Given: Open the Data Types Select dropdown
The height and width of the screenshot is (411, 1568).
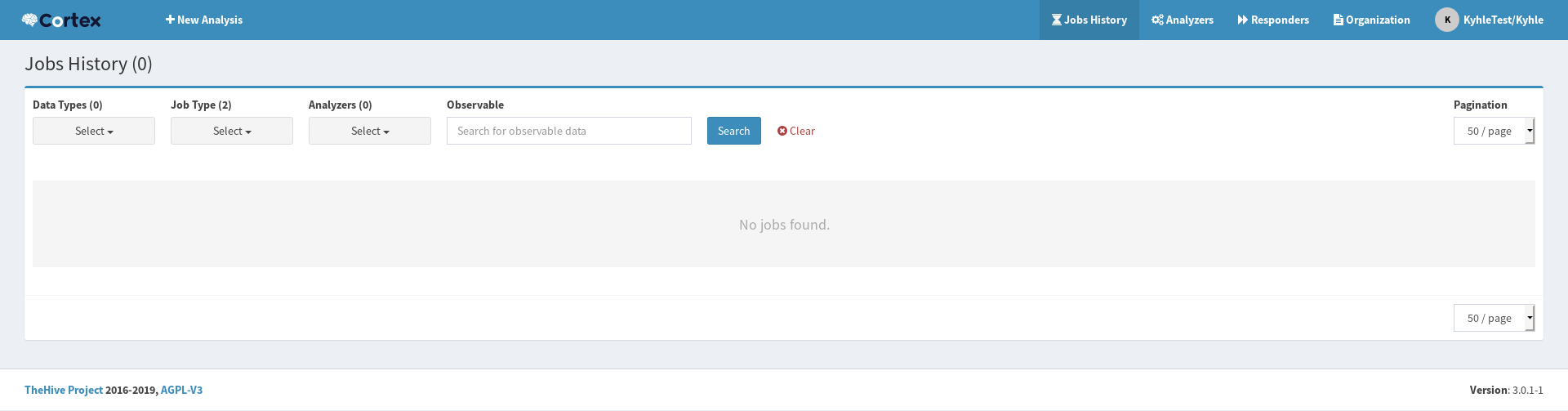Looking at the screenshot, I should [x=94, y=131].
